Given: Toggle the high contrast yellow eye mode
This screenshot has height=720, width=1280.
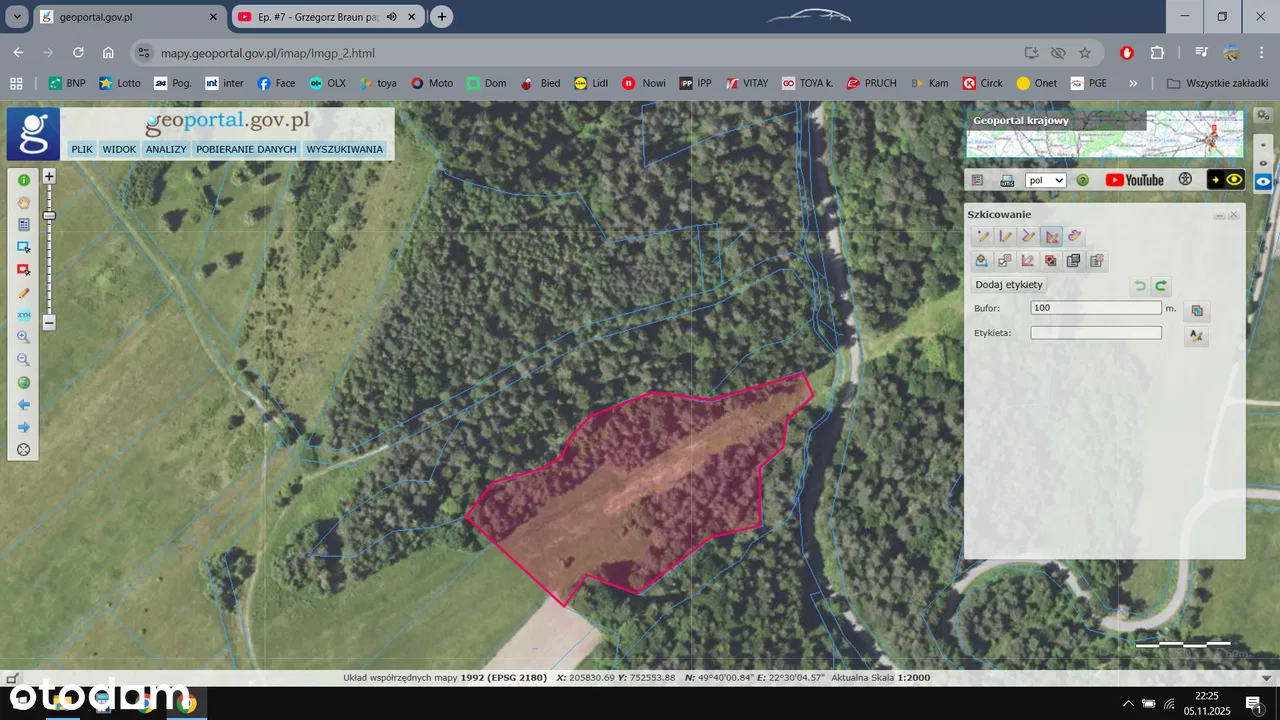Looking at the screenshot, I should [1225, 180].
